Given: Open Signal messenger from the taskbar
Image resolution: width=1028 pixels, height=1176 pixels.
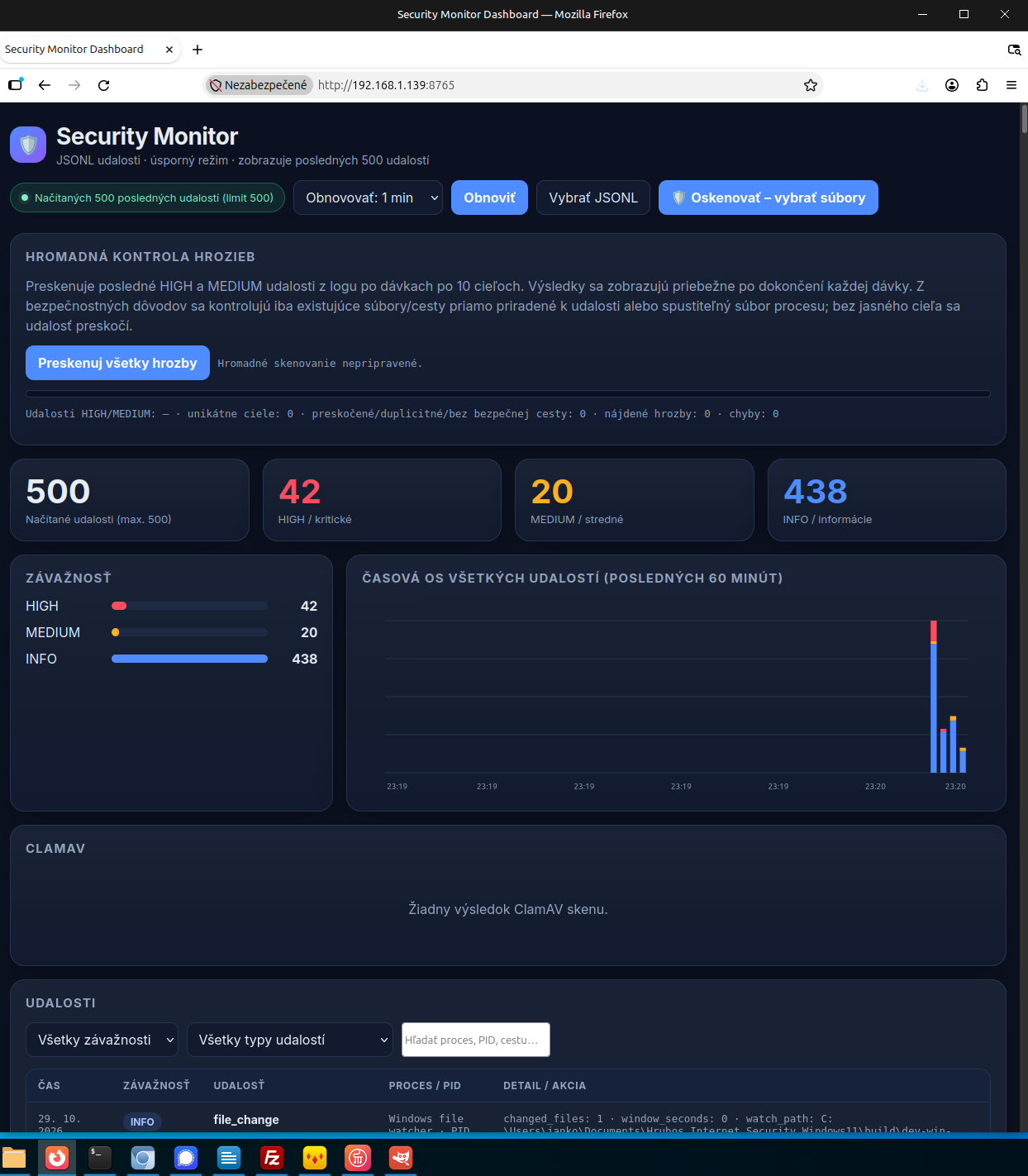Looking at the screenshot, I should coord(186,1158).
